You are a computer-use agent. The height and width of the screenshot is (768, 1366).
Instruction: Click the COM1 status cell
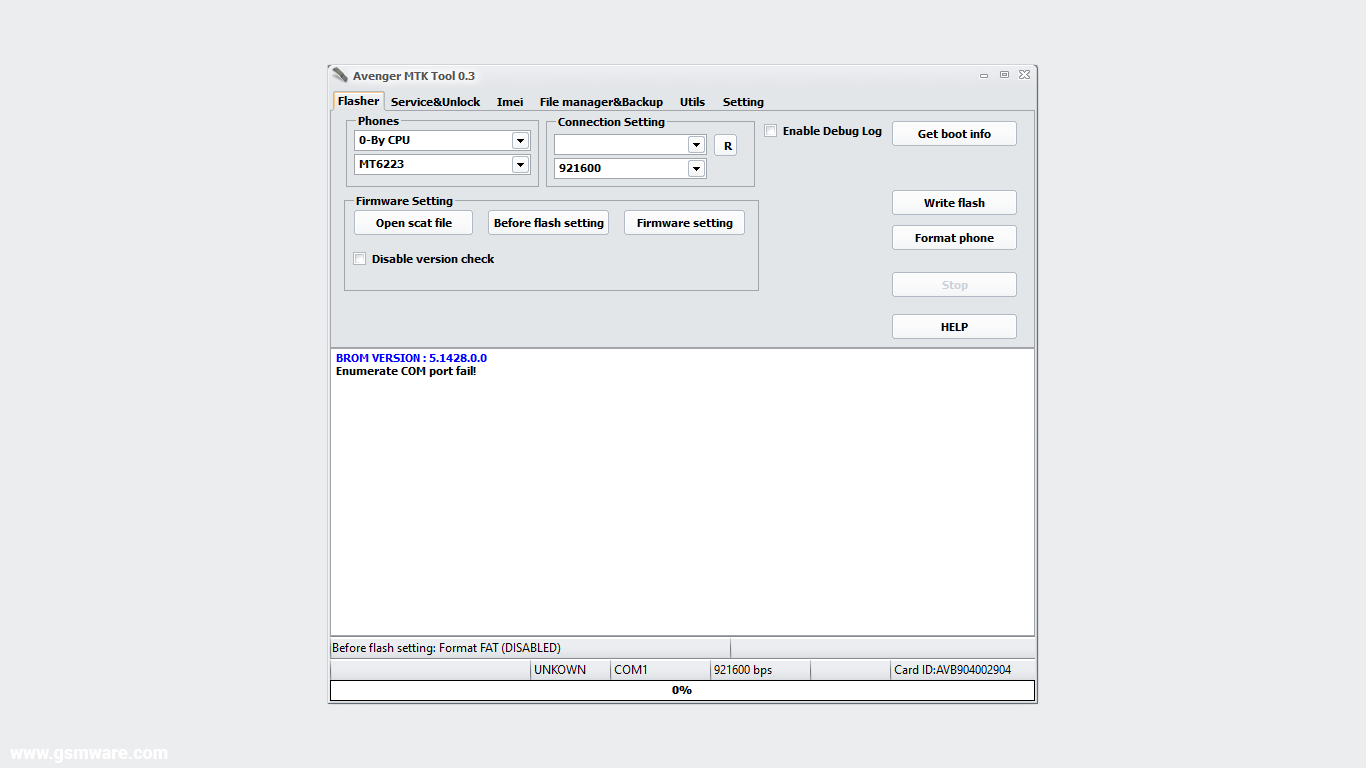pos(660,670)
